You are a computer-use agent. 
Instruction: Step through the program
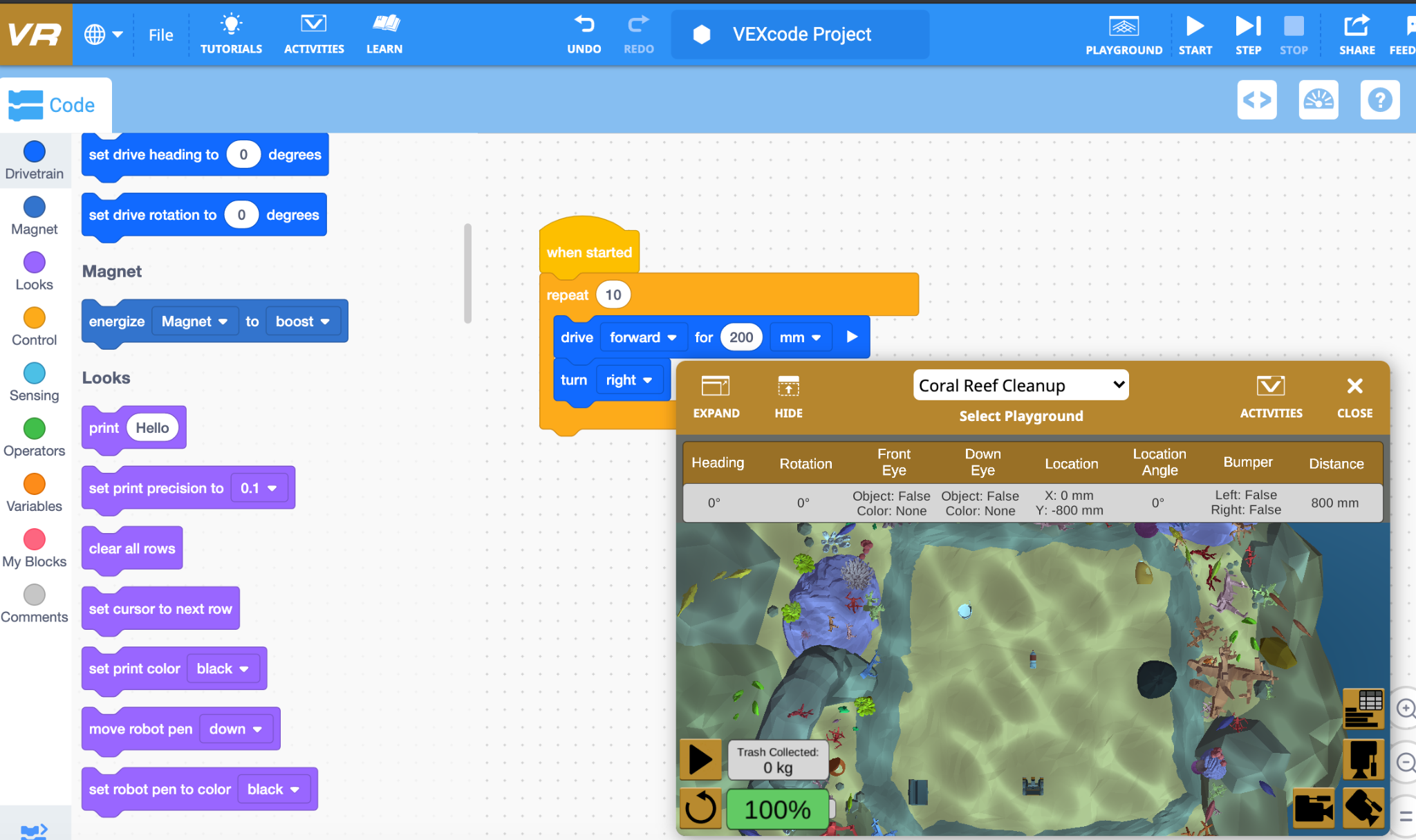1247,33
